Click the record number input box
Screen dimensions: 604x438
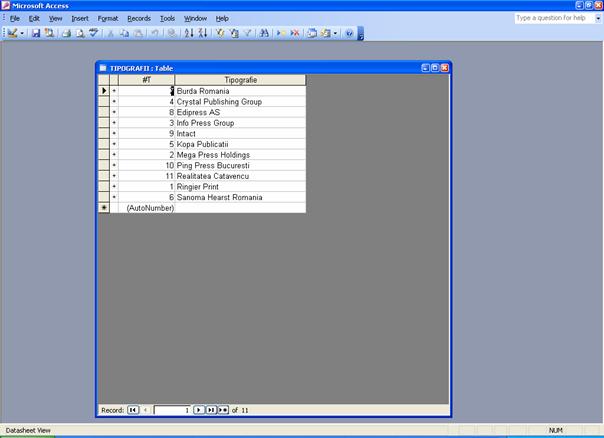coord(171,410)
